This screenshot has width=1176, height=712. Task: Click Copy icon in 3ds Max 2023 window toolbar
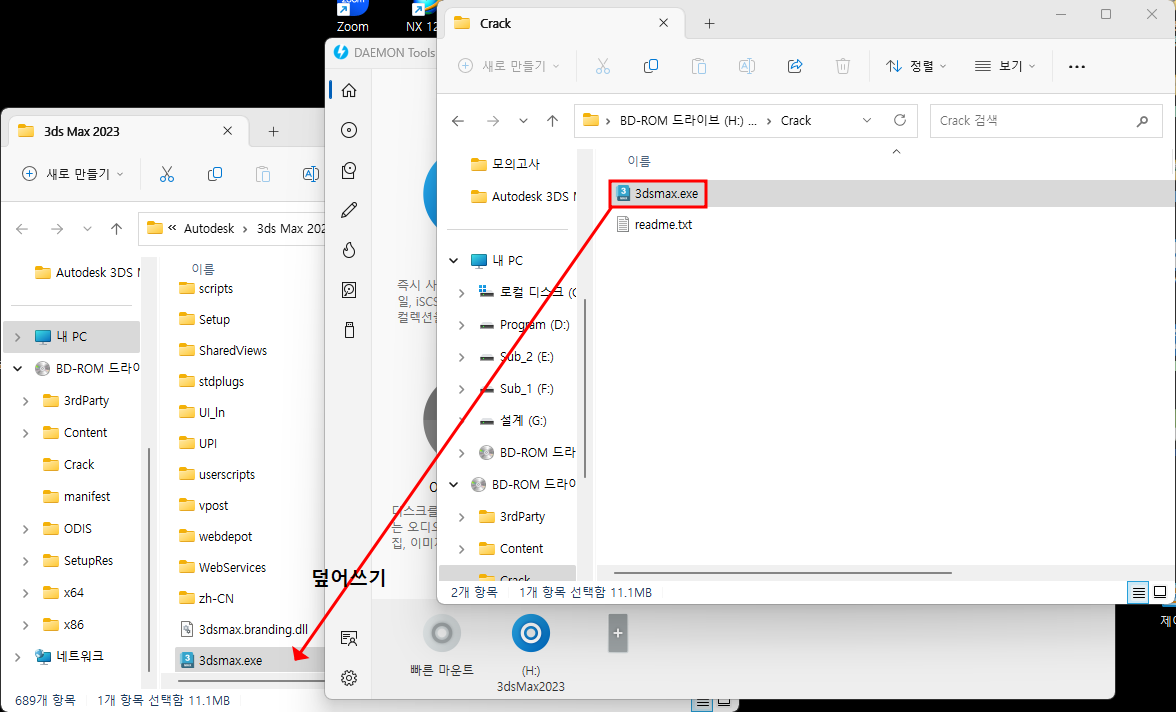click(215, 174)
